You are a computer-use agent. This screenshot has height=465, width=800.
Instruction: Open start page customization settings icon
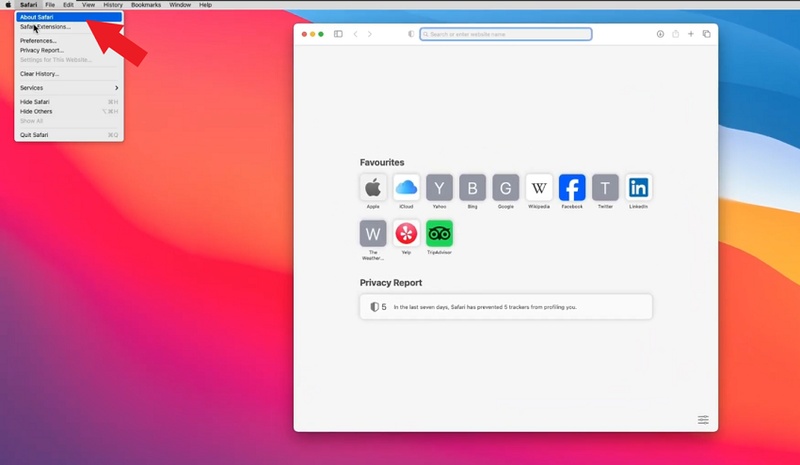click(703, 420)
